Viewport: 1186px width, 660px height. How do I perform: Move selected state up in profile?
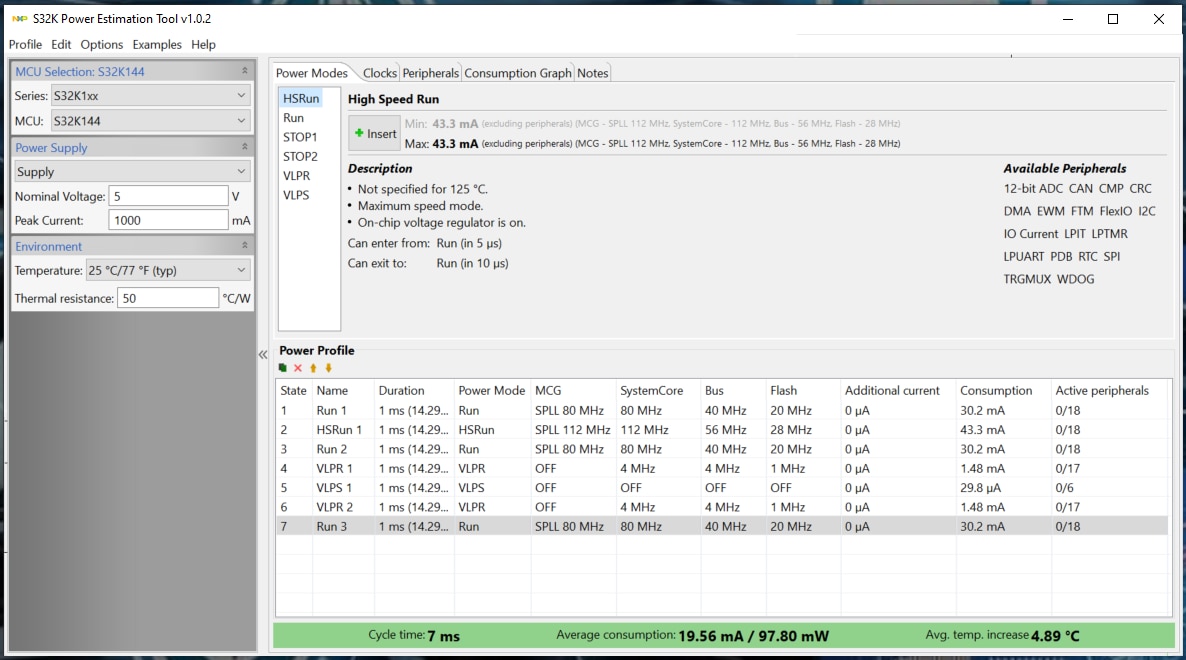[313, 368]
